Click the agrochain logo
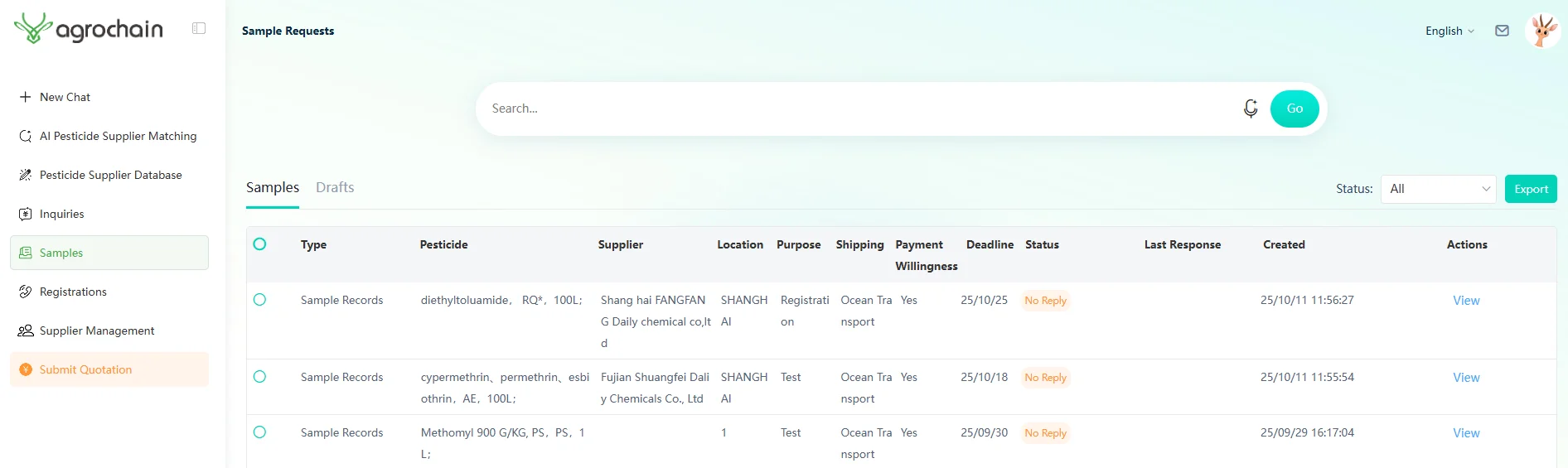The image size is (1568, 468). [x=88, y=28]
